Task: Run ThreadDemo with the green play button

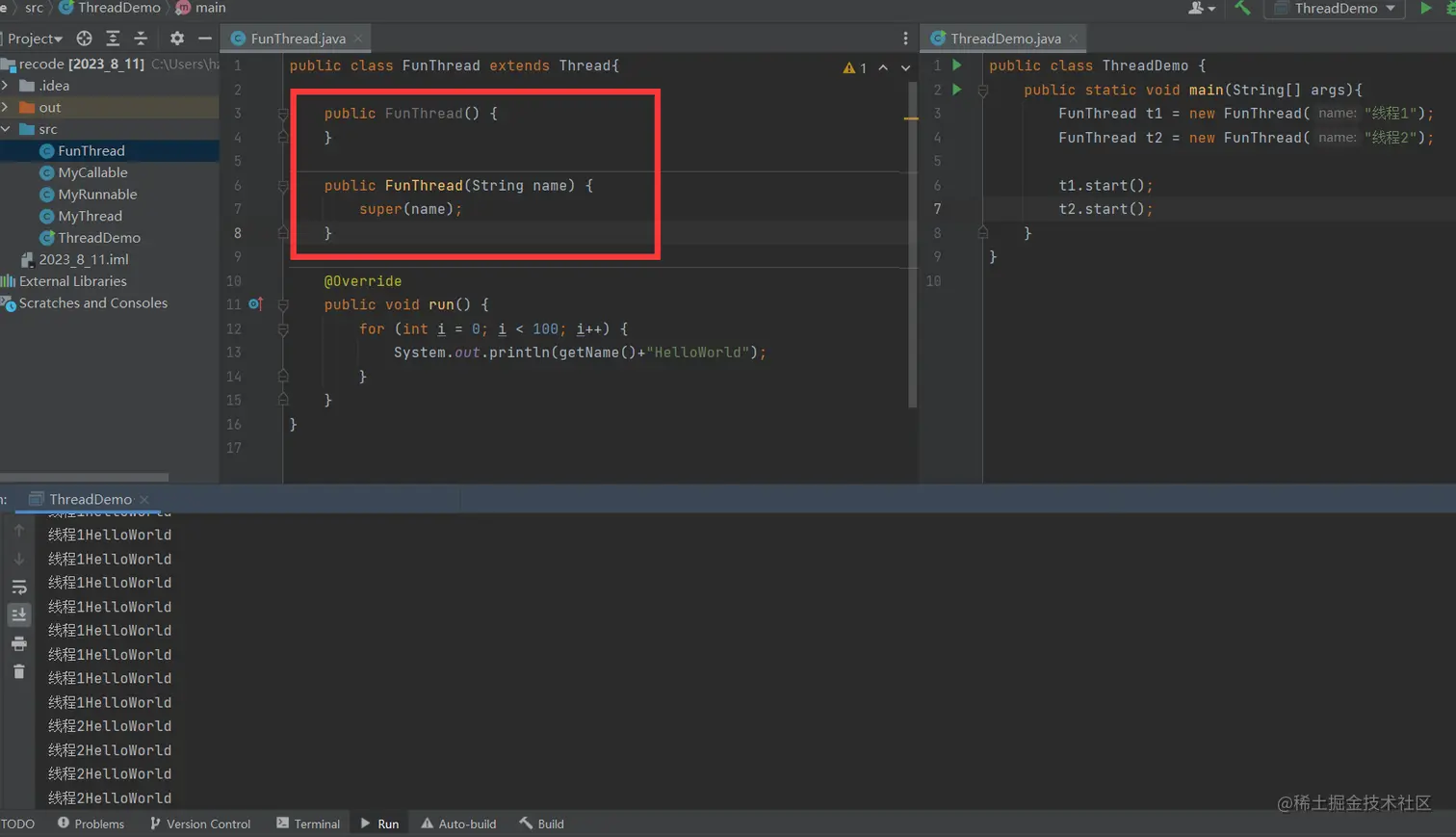Action: 1425,8
